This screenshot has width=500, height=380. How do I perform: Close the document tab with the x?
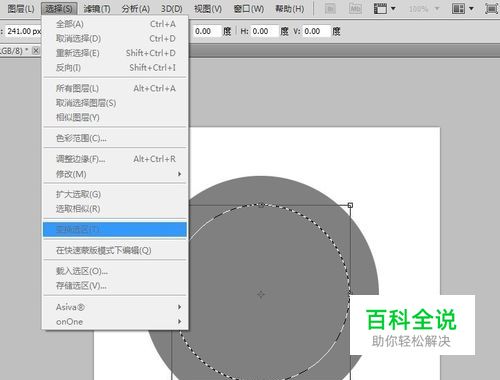click(36, 51)
